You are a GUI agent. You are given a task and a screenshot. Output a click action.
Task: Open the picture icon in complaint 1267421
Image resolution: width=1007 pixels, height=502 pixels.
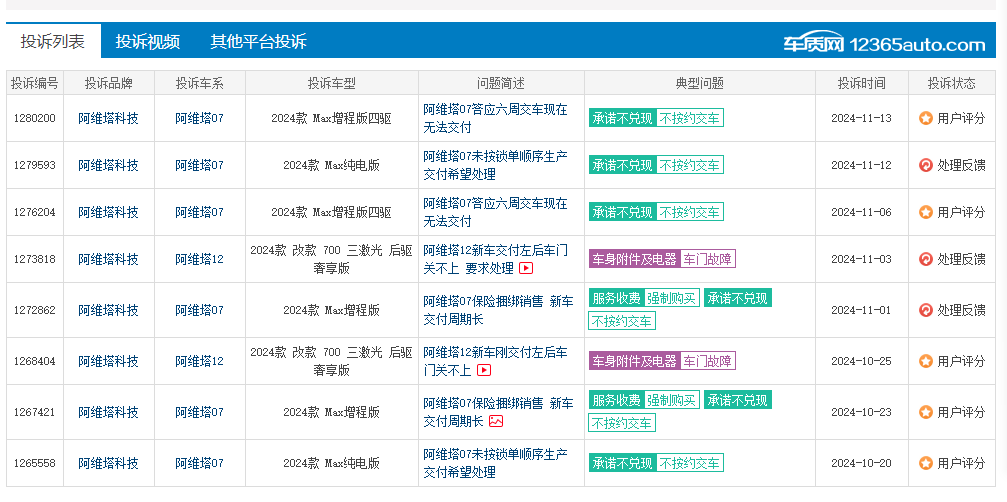coord(496,421)
